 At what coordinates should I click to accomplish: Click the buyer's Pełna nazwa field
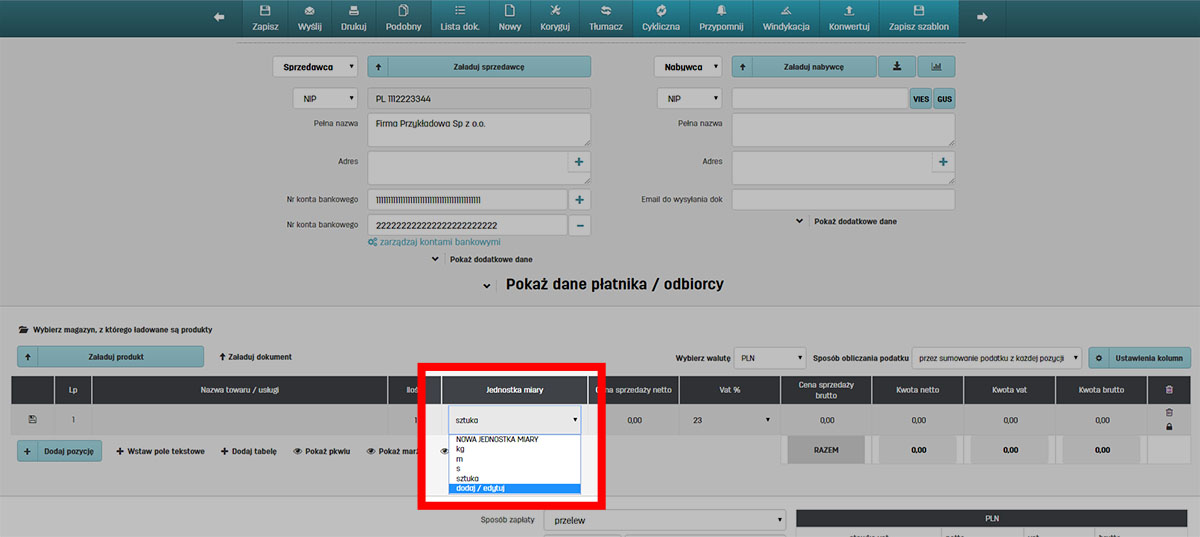click(x=843, y=130)
